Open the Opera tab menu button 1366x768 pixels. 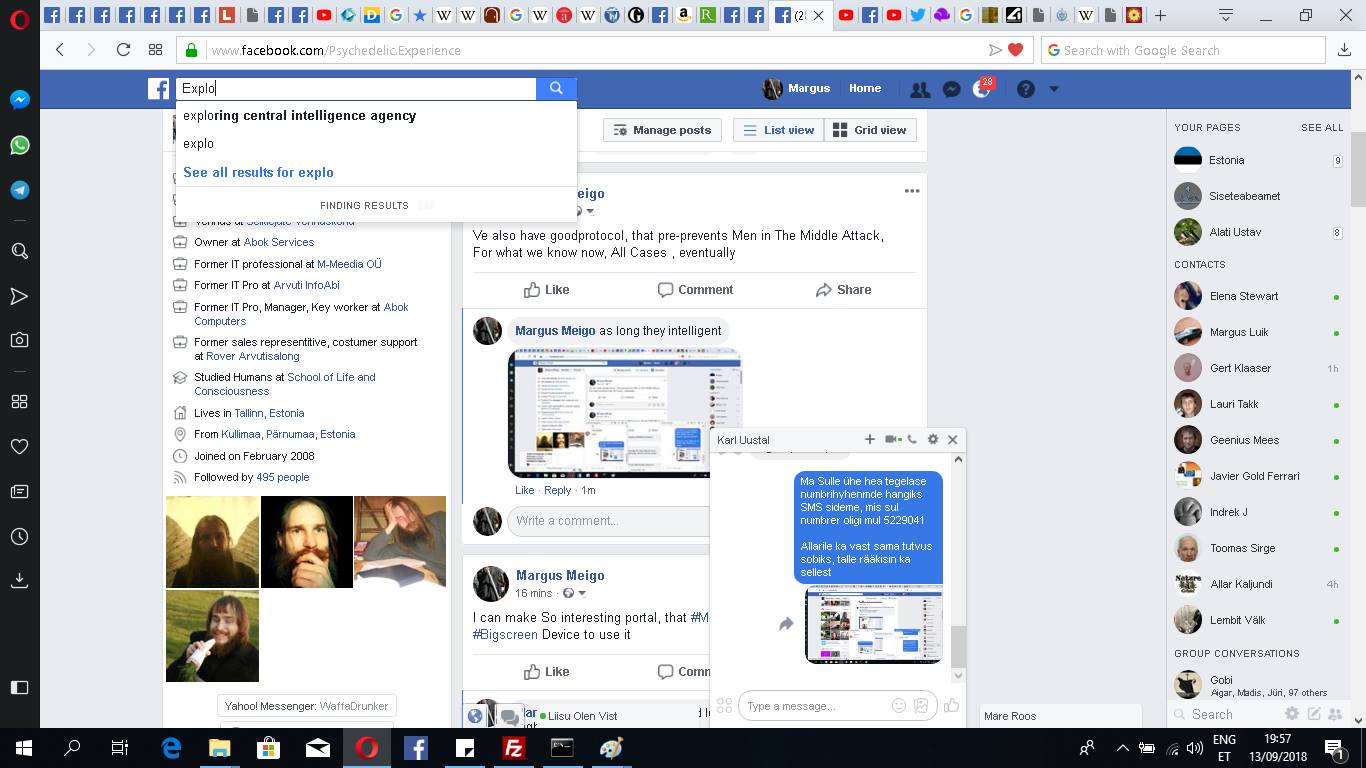[x=1226, y=15]
